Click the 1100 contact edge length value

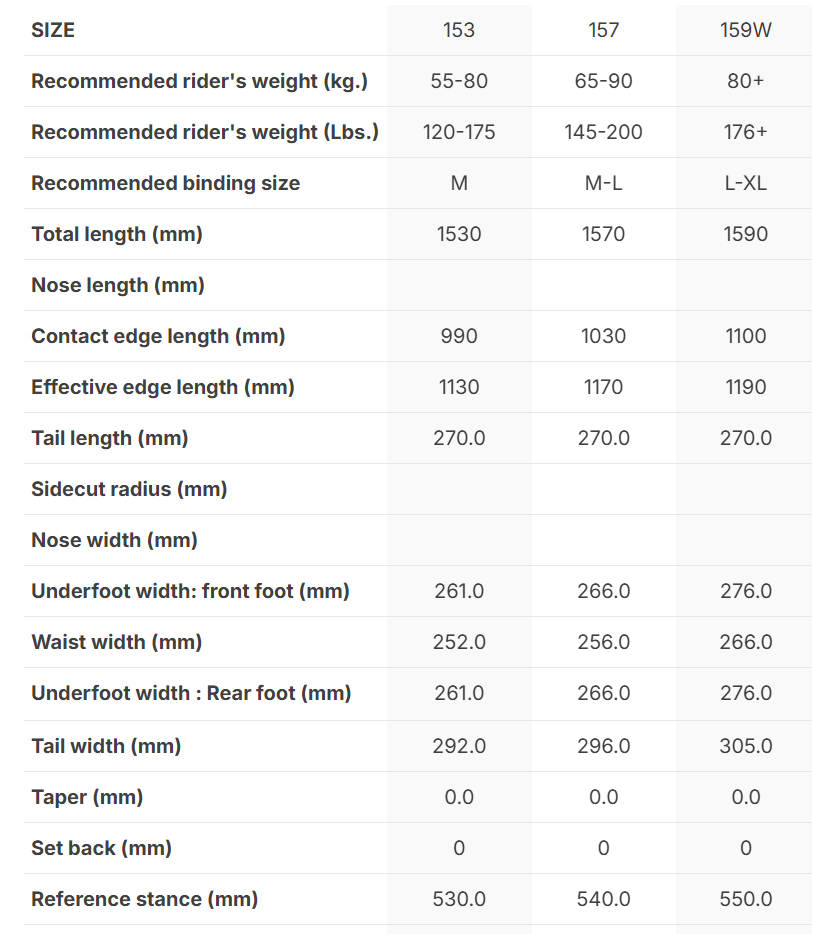click(746, 336)
